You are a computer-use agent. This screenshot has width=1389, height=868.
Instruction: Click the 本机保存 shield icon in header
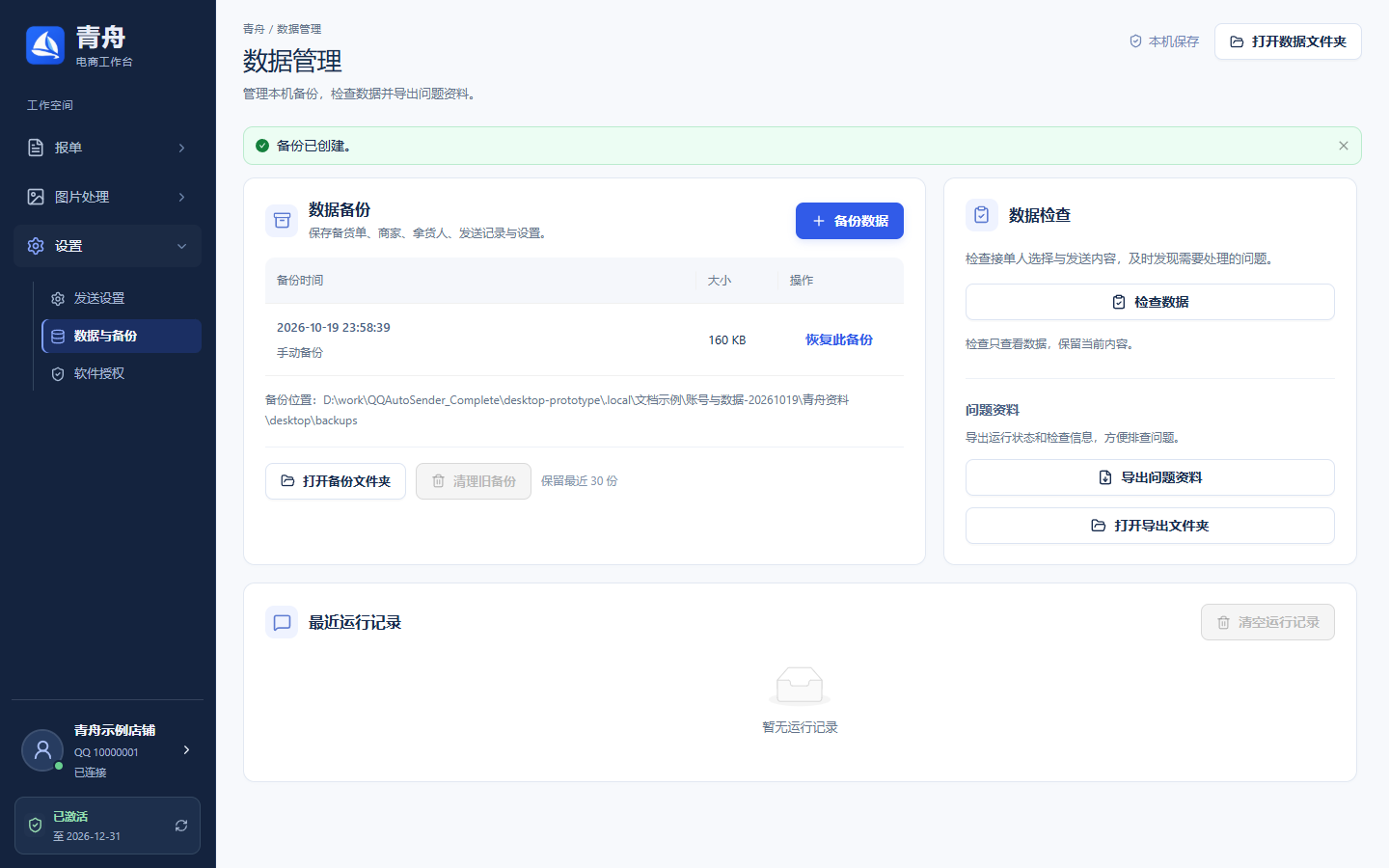point(1135,41)
